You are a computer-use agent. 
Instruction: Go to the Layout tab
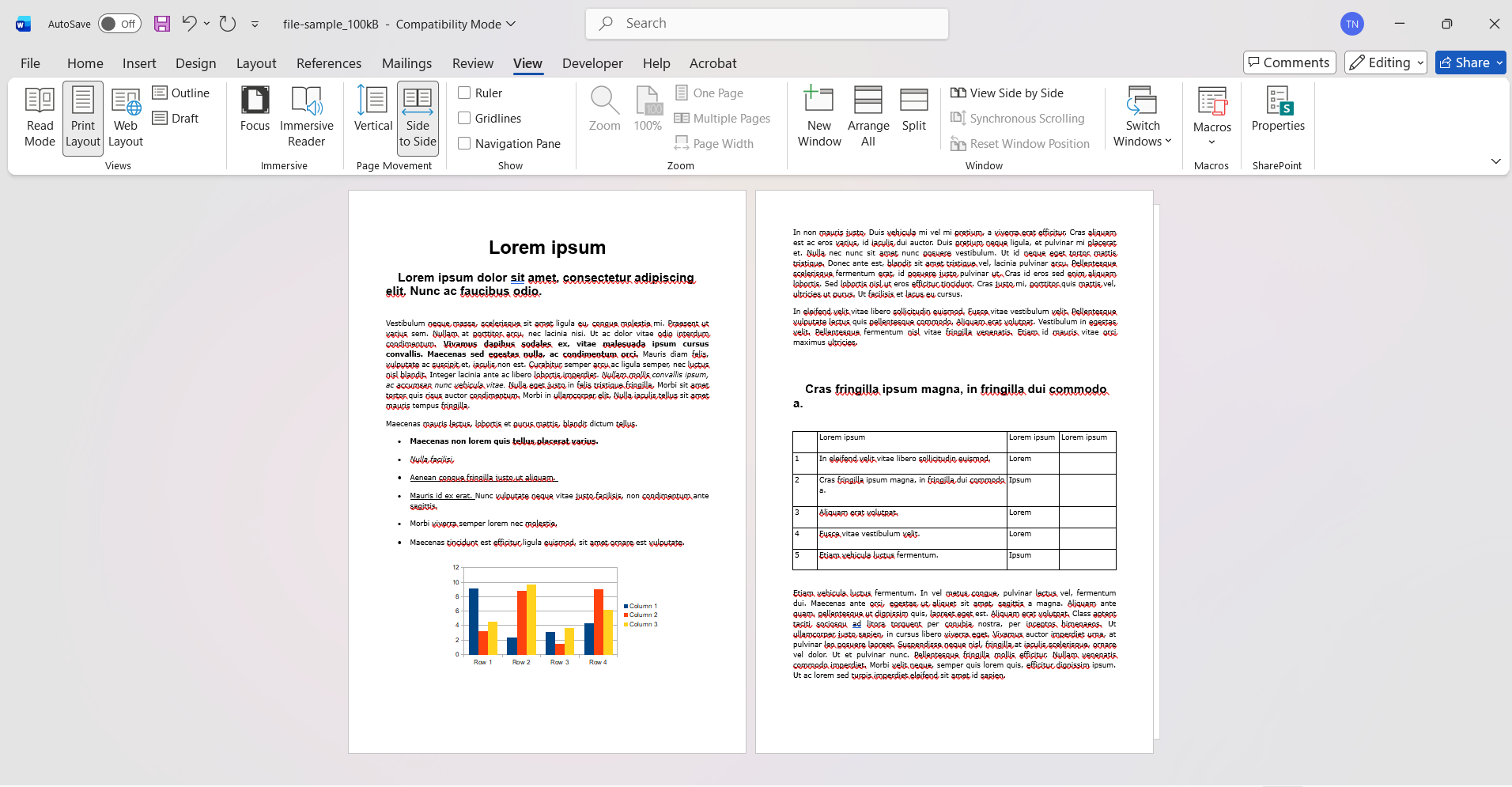coord(256,63)
